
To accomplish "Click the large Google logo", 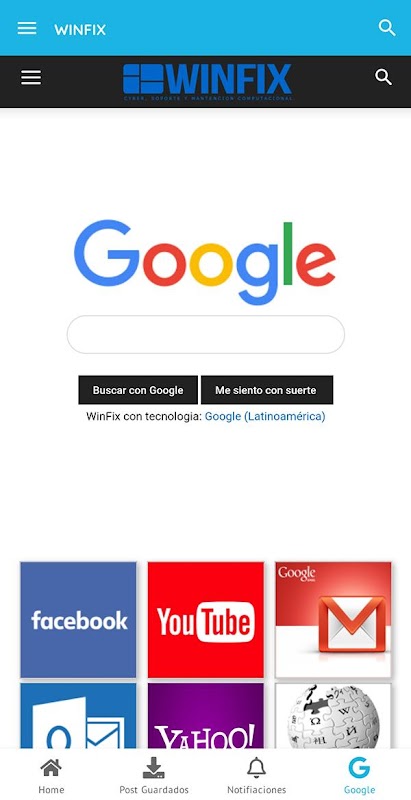I will click(204, 262).
